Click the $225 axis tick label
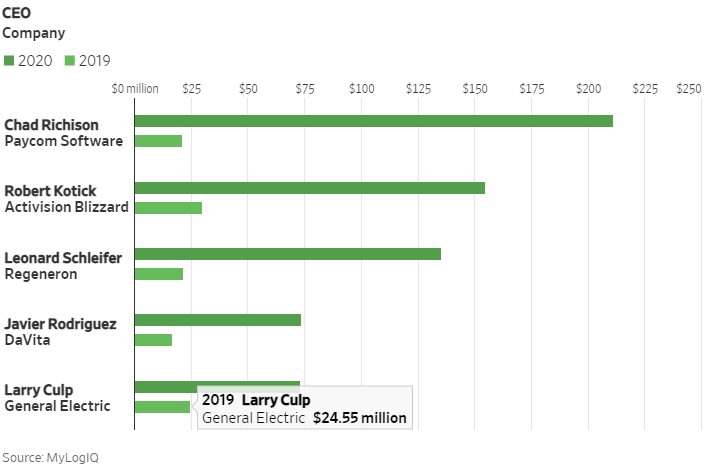Image resolution: width=719 pixels, height=469 pixels. pos(645,88)
